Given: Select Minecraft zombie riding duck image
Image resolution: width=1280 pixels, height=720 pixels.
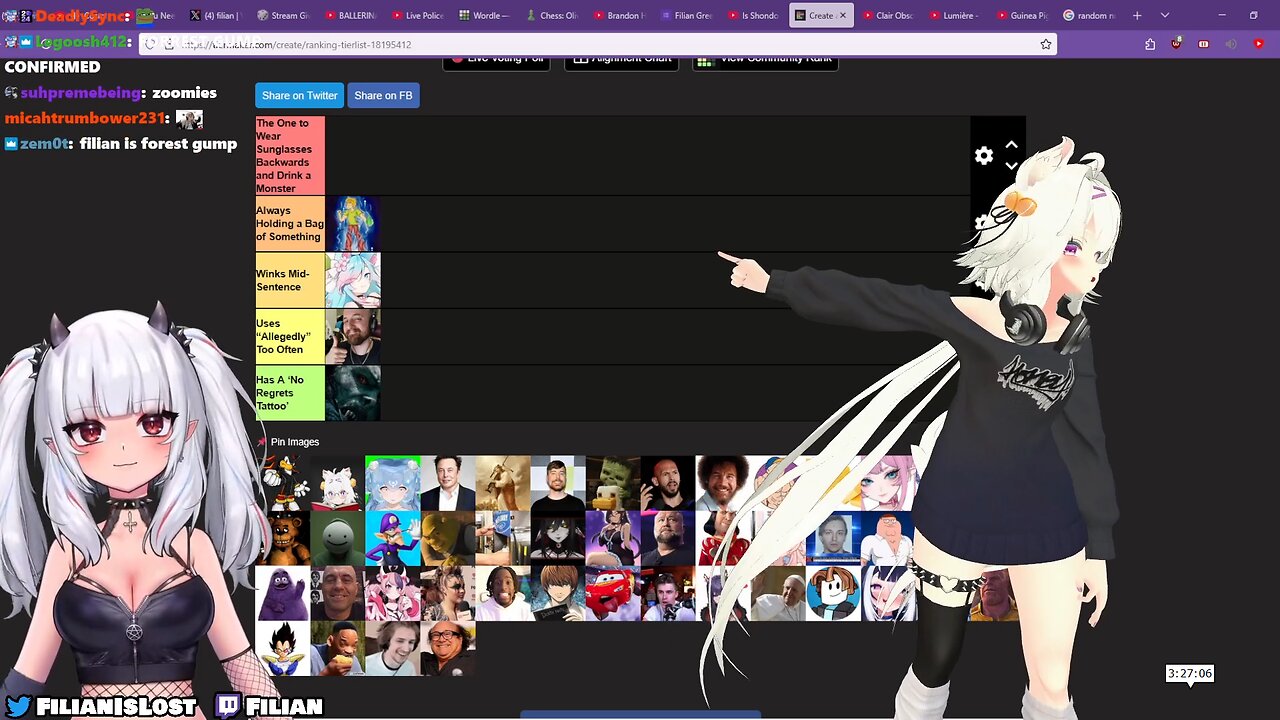Looking at the screenshot, I should pyautogui.click(x=613, y=483).
